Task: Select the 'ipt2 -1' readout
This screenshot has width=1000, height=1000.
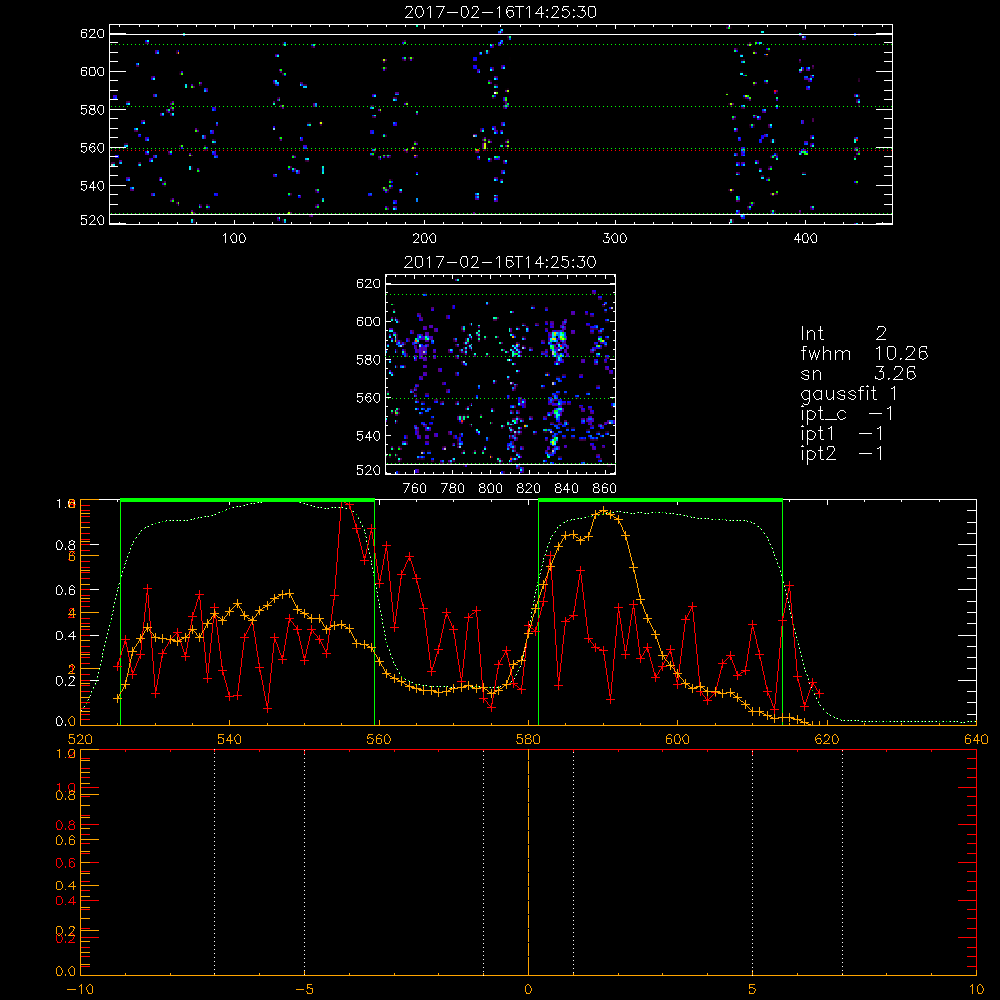Action: pyautogui.click(x=842, y=453)
